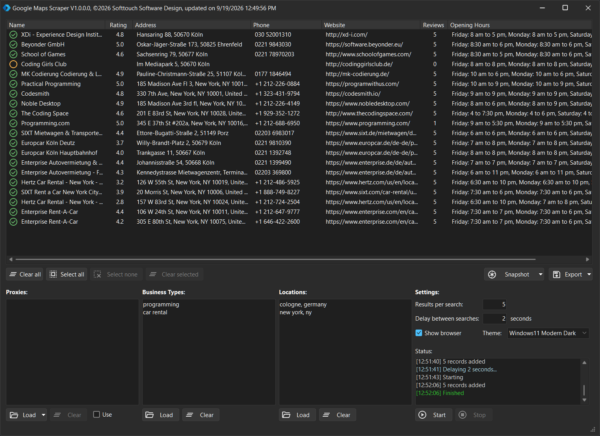Click the green check icon for Codesmith
600x436 pixels.
pos(13,94)
